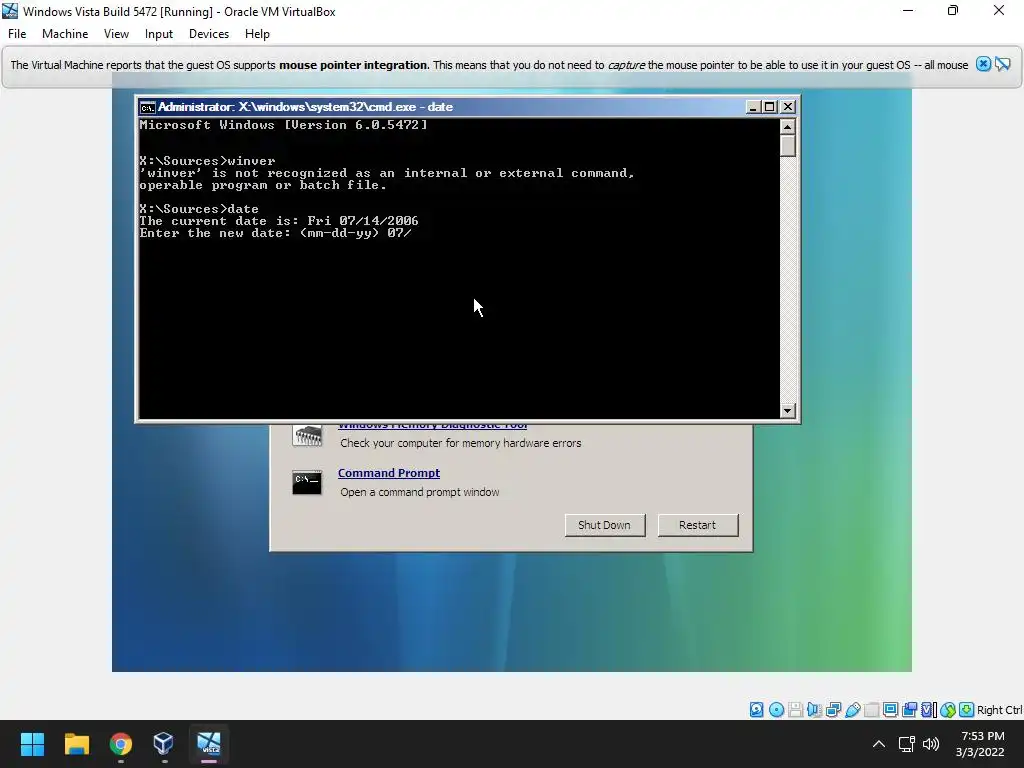1024x768 pixels.
Task: Open the File menu
Action: (x=17, y=34)
